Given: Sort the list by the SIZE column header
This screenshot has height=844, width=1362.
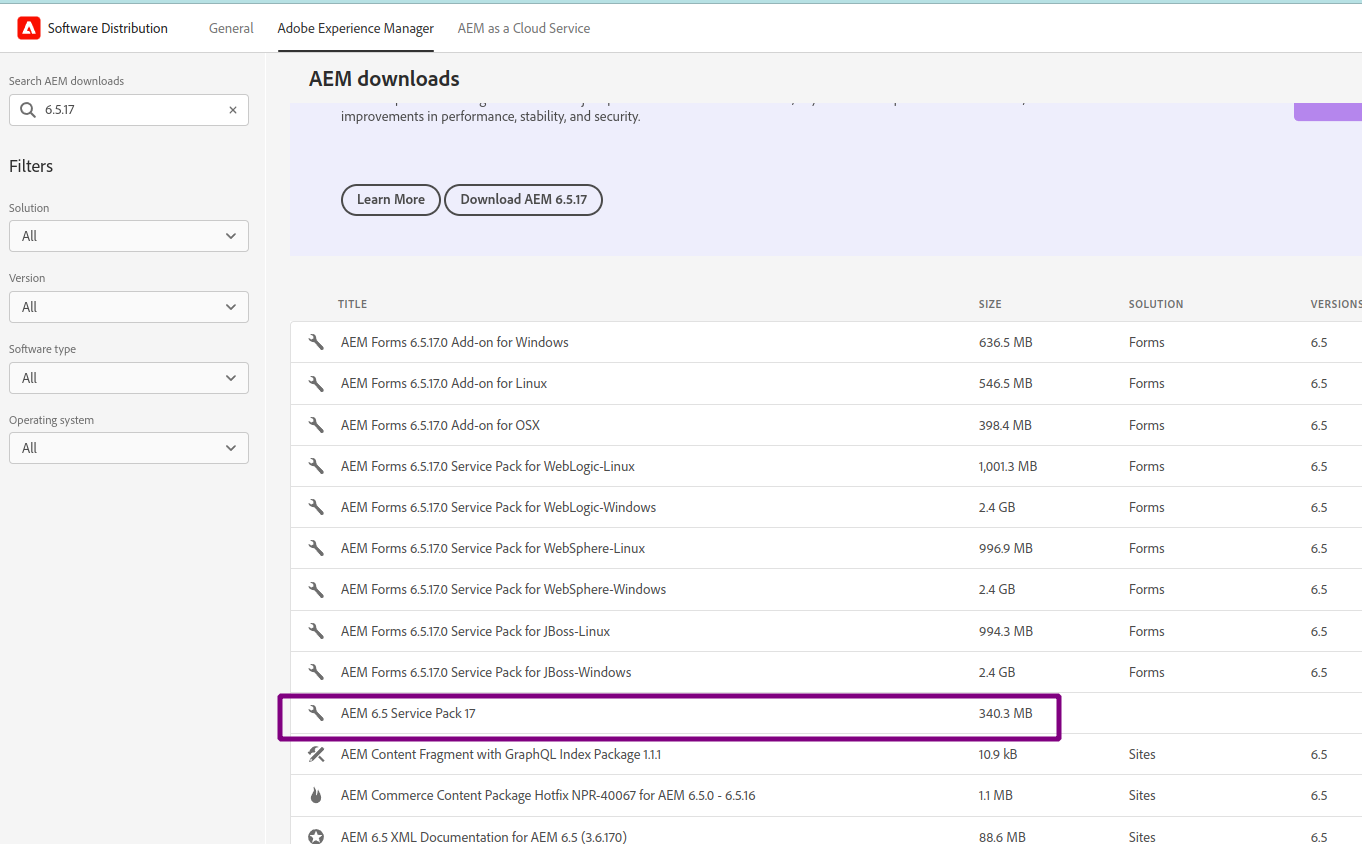Looking at the screenshot, I should click(990, 304).
